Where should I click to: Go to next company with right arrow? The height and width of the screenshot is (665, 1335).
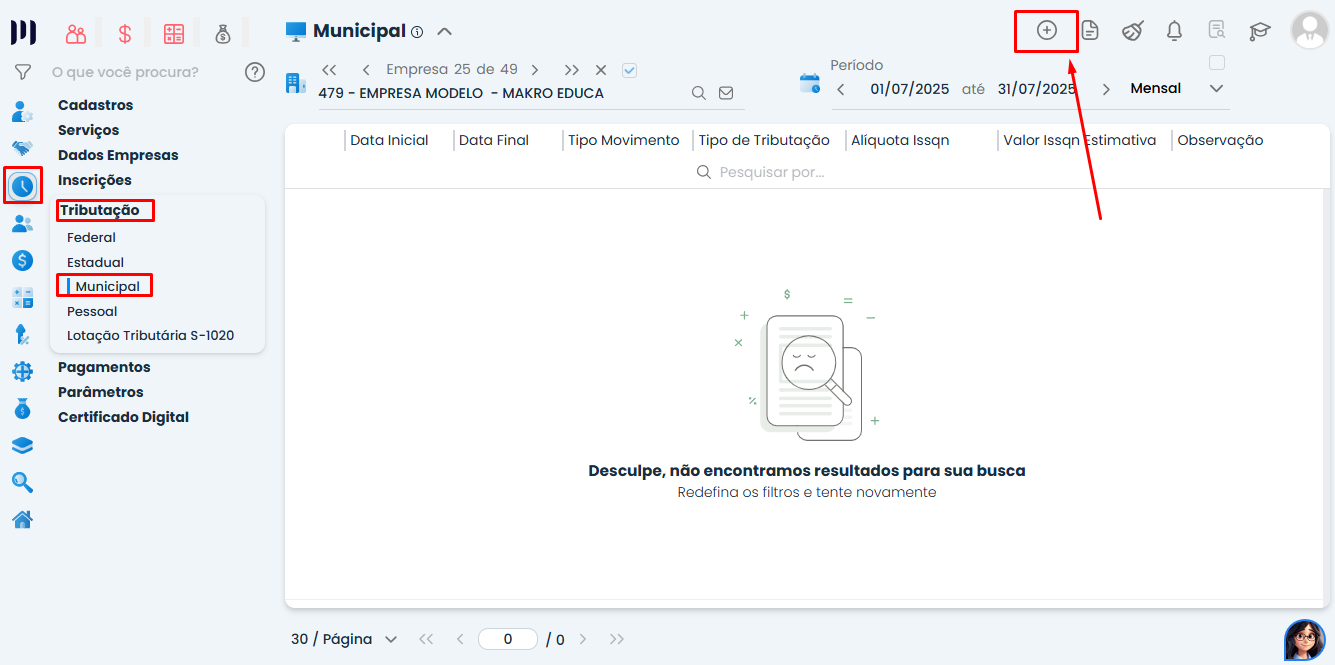(x=535, y=70)
